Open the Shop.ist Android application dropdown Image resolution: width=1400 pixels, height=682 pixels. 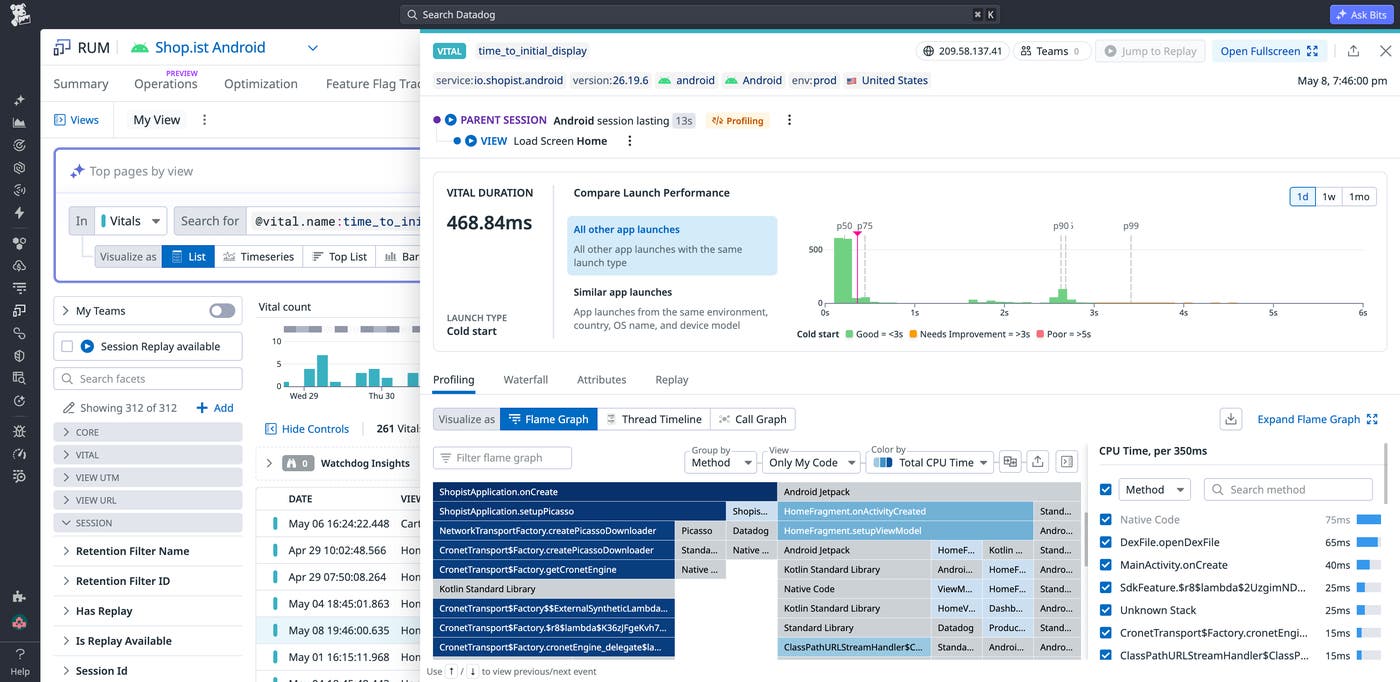coord(312,47)
